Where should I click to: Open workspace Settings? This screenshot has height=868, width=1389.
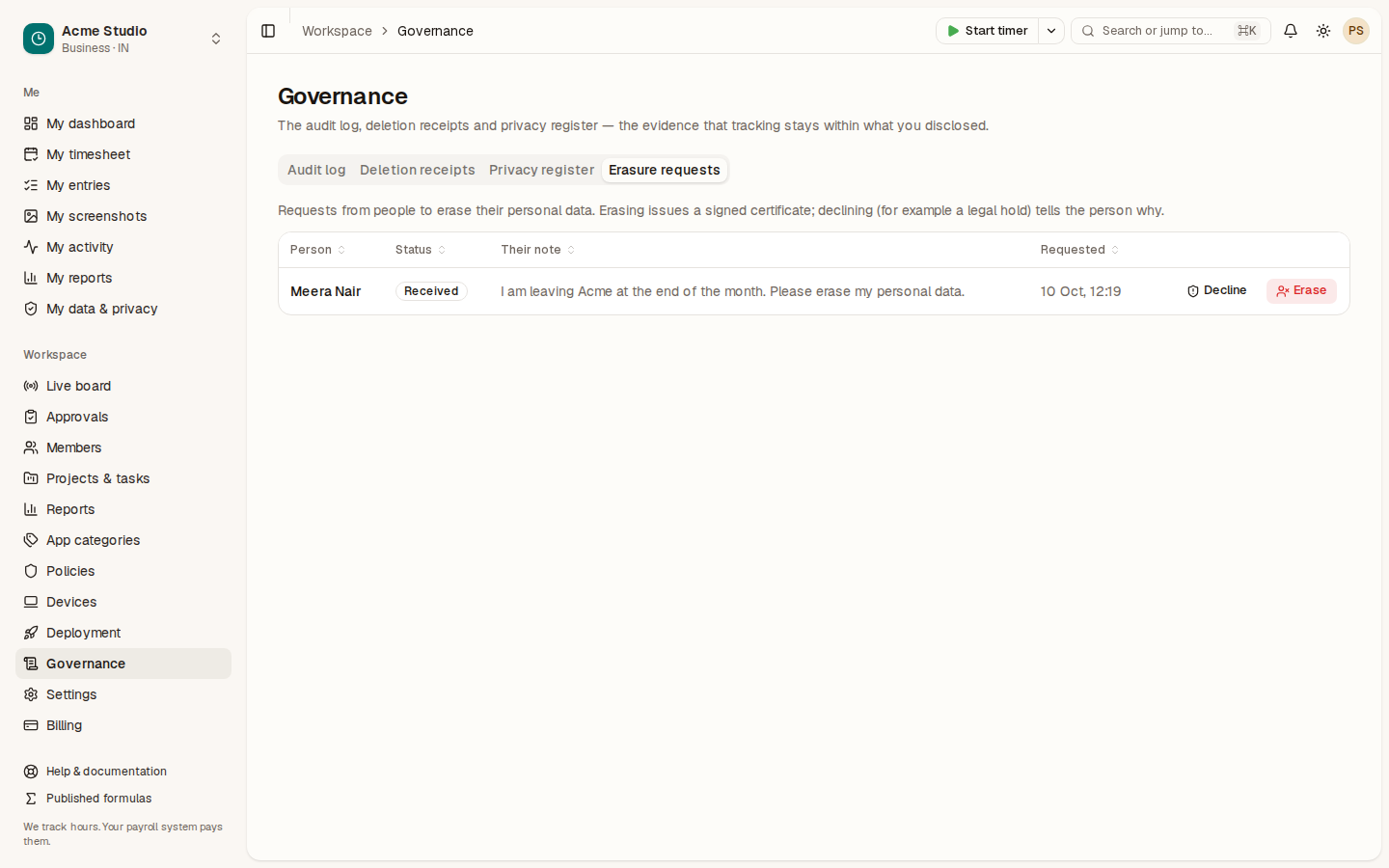pyautogui.click(x=123, y=694)
